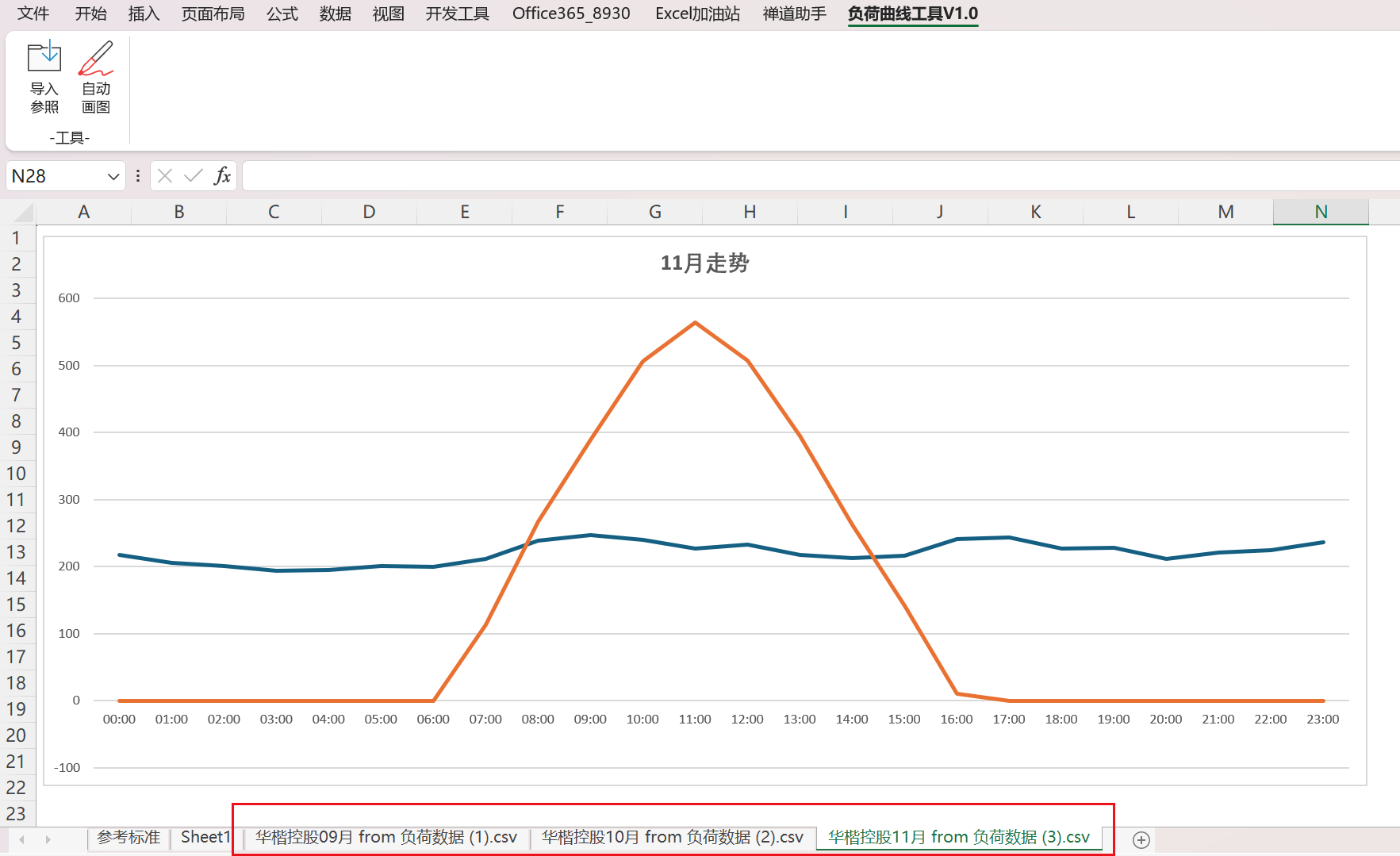Click the formula bar options dots
Viewport: 1400px width, 856px height.
[x=138, y=176]
